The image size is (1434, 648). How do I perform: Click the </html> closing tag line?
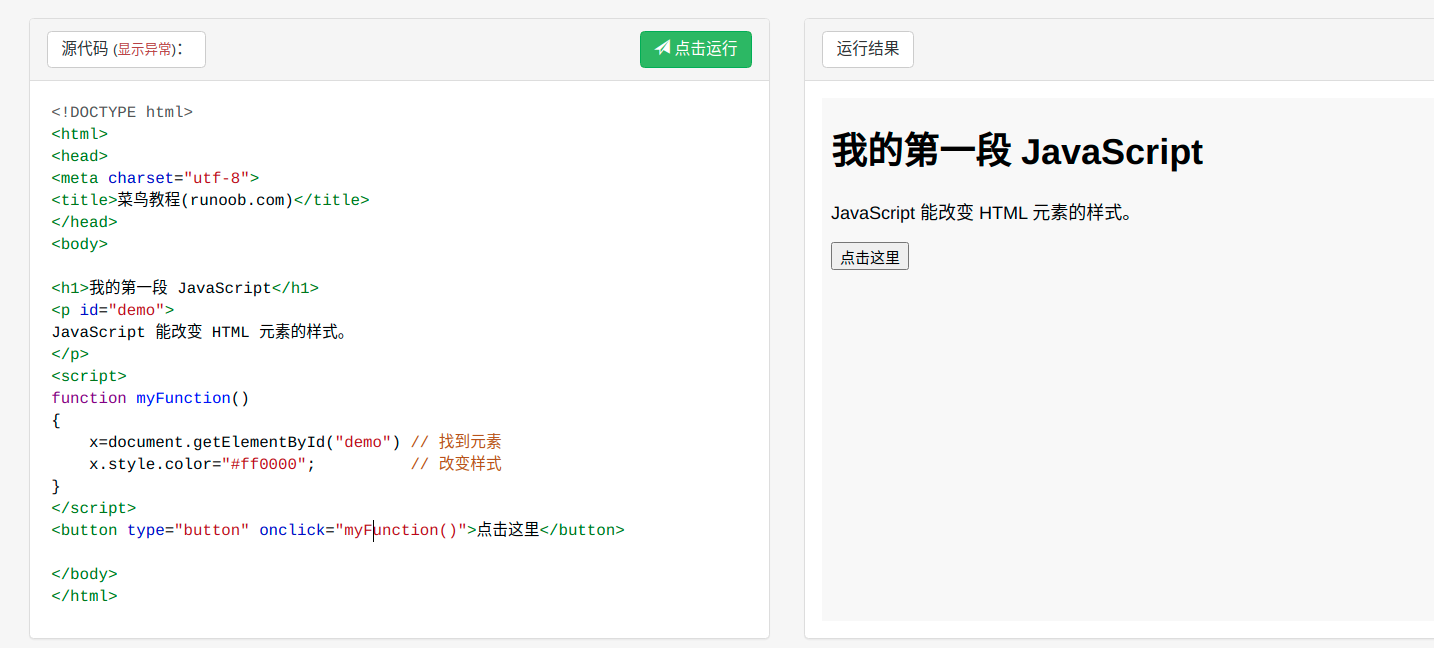coord(85,596)
